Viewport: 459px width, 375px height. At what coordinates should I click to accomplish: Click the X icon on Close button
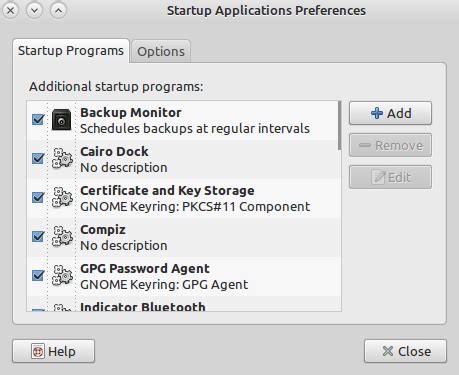click(x=388, y=351)
